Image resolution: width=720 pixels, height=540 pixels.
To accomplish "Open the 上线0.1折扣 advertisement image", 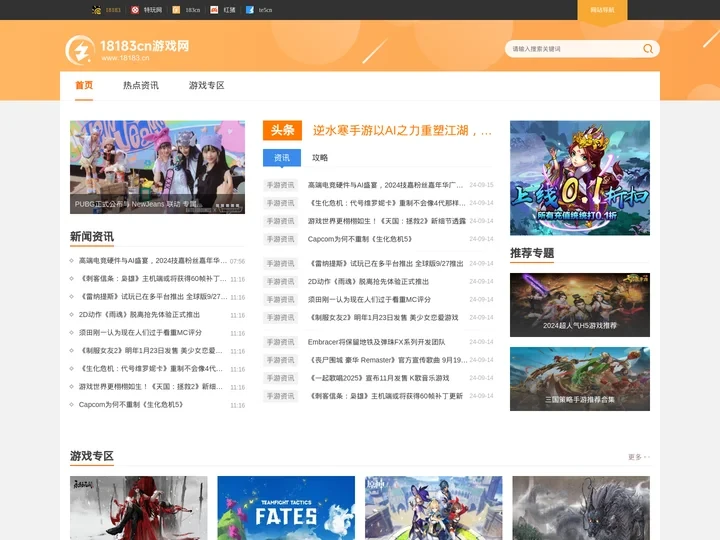I will tap(580, 178).
